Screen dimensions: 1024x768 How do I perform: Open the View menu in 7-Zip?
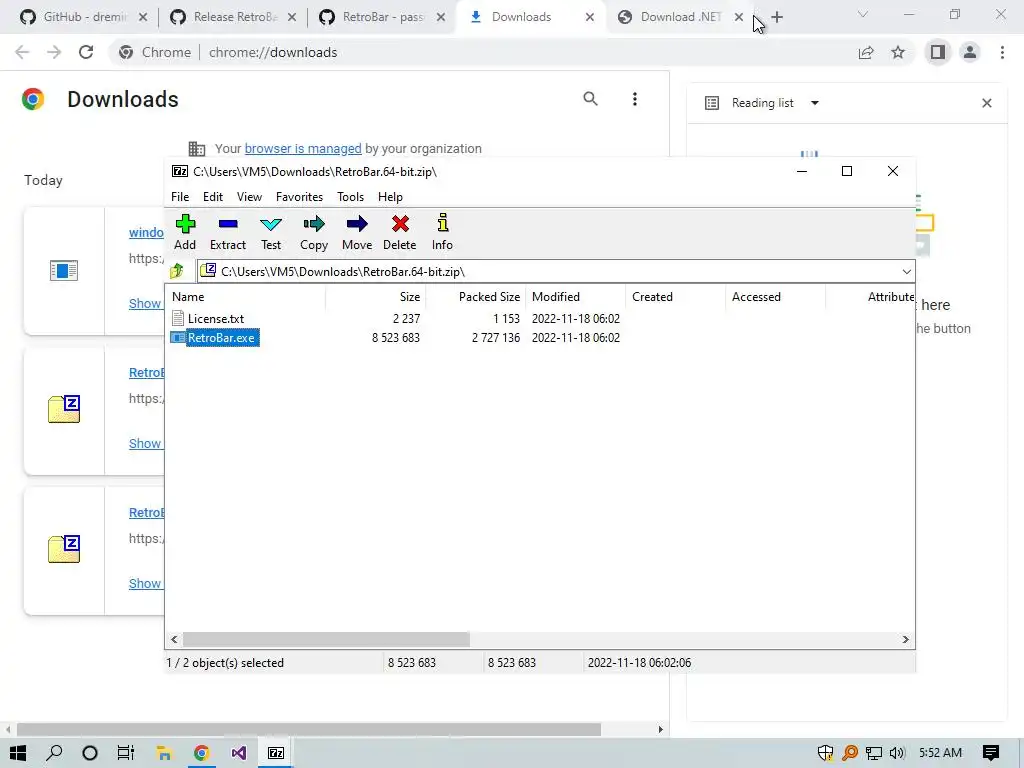click(249, 197)
